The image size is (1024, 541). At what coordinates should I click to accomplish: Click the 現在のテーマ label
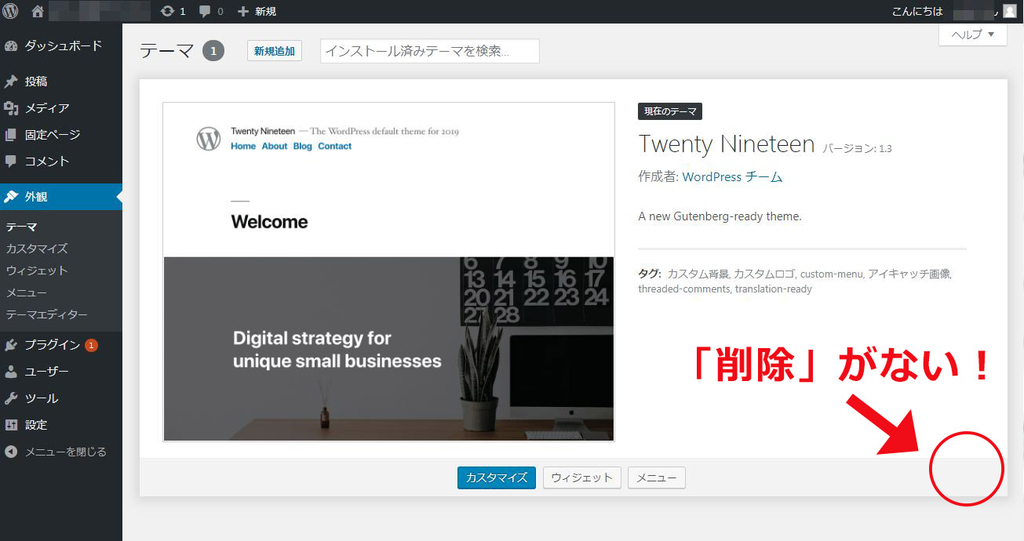[670, 112]
